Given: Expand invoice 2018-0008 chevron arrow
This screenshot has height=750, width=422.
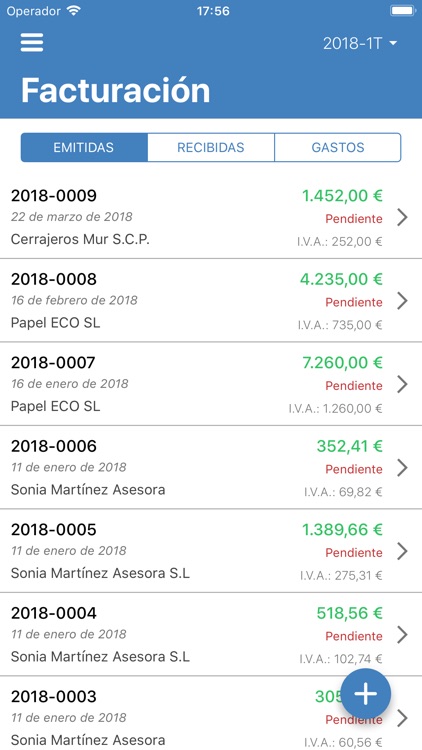Looking at the screenshot, I should pyautogui.click(x=402, y=301).
